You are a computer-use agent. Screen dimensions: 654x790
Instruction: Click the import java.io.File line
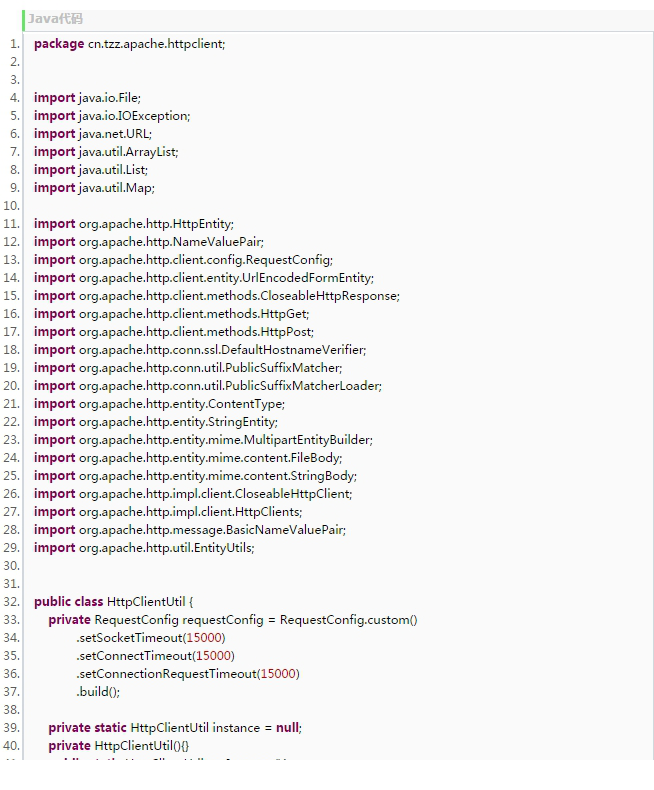tap(87, 98)
